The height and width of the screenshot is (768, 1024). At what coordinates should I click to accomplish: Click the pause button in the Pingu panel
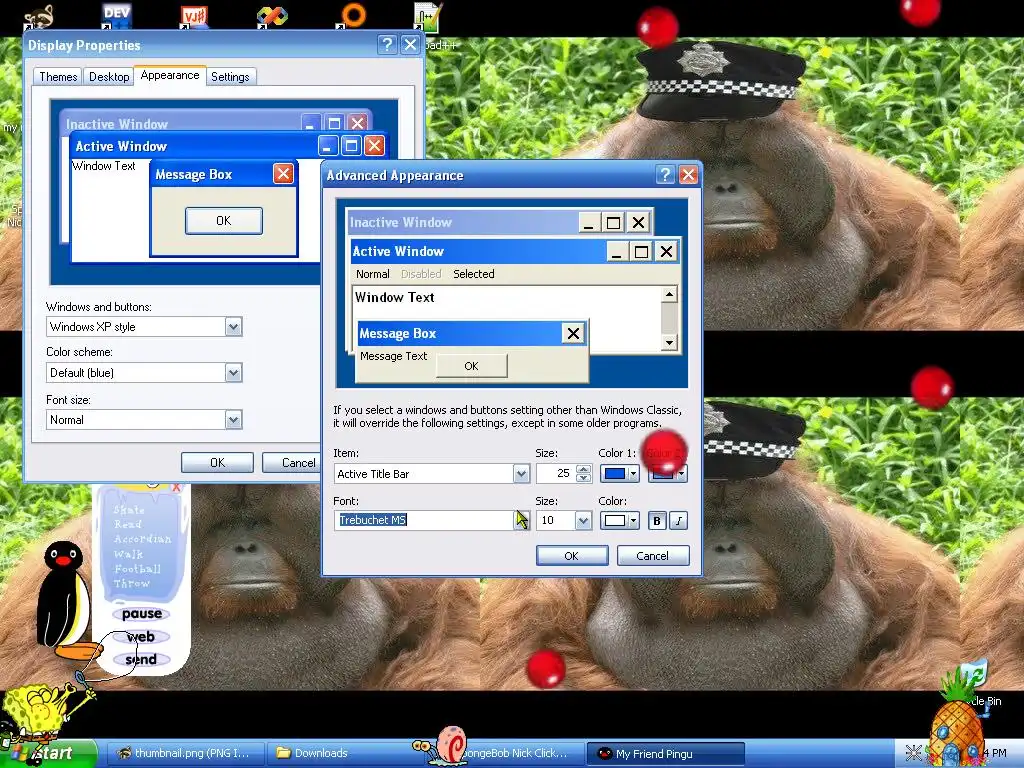142,614
